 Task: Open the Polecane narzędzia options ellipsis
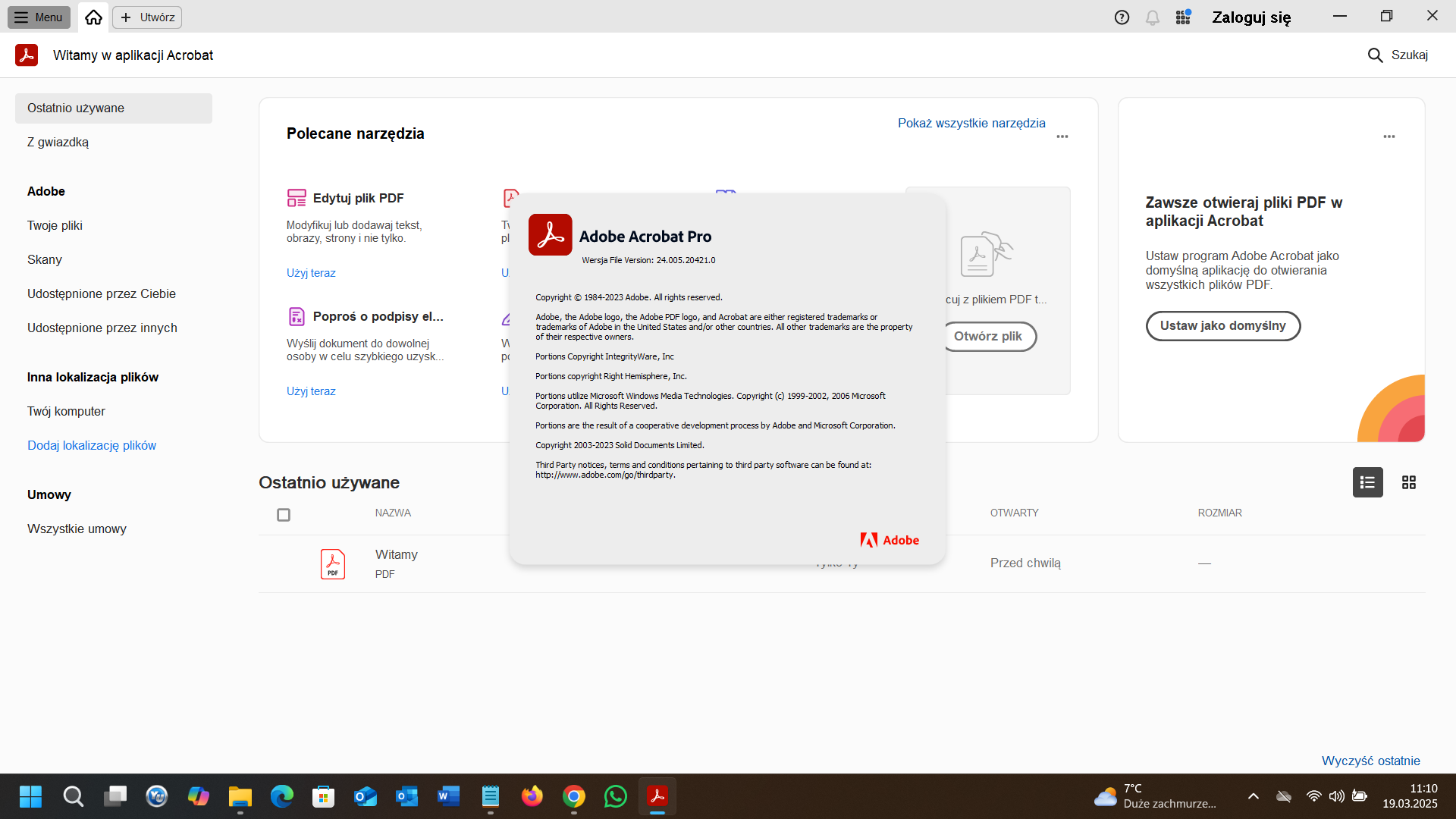tap(1062, 136)
